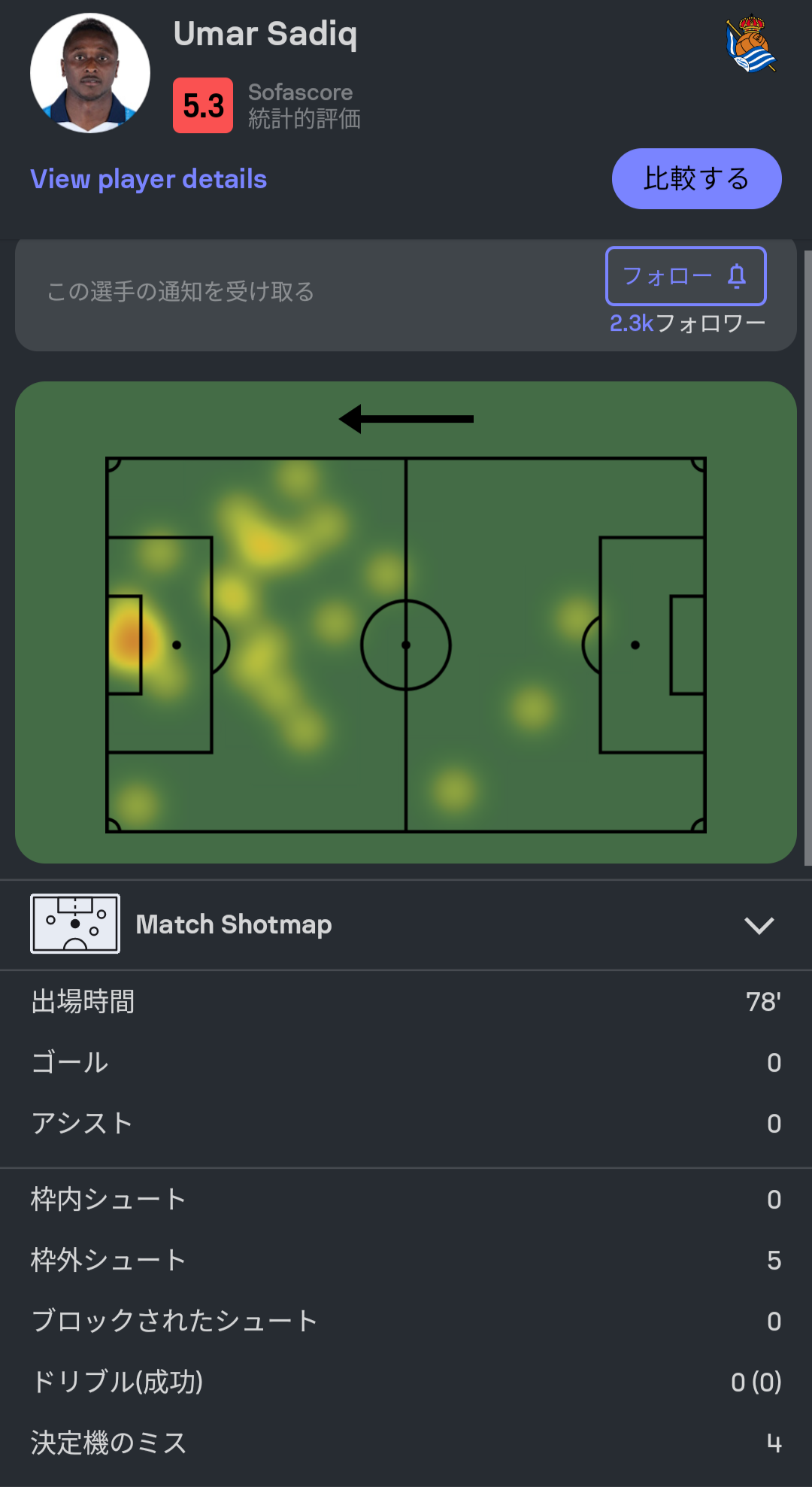Click the attack direction arrow
Screen dimensions: 812x1487
click(x=406, y=419)
